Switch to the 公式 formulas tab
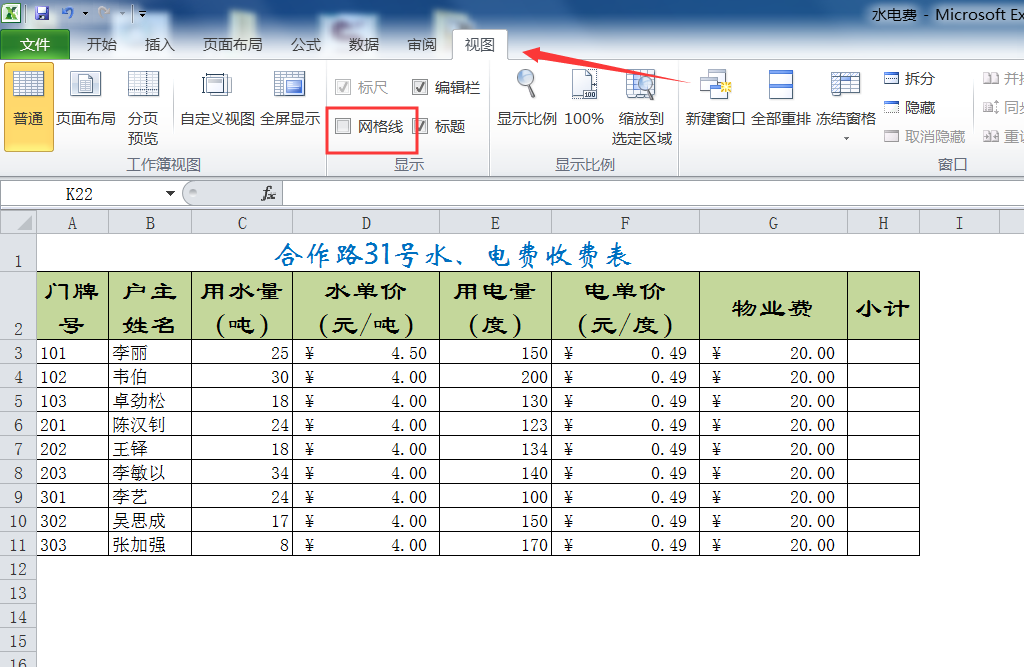This screenshot has width=1024, height=667. (306, 45)
